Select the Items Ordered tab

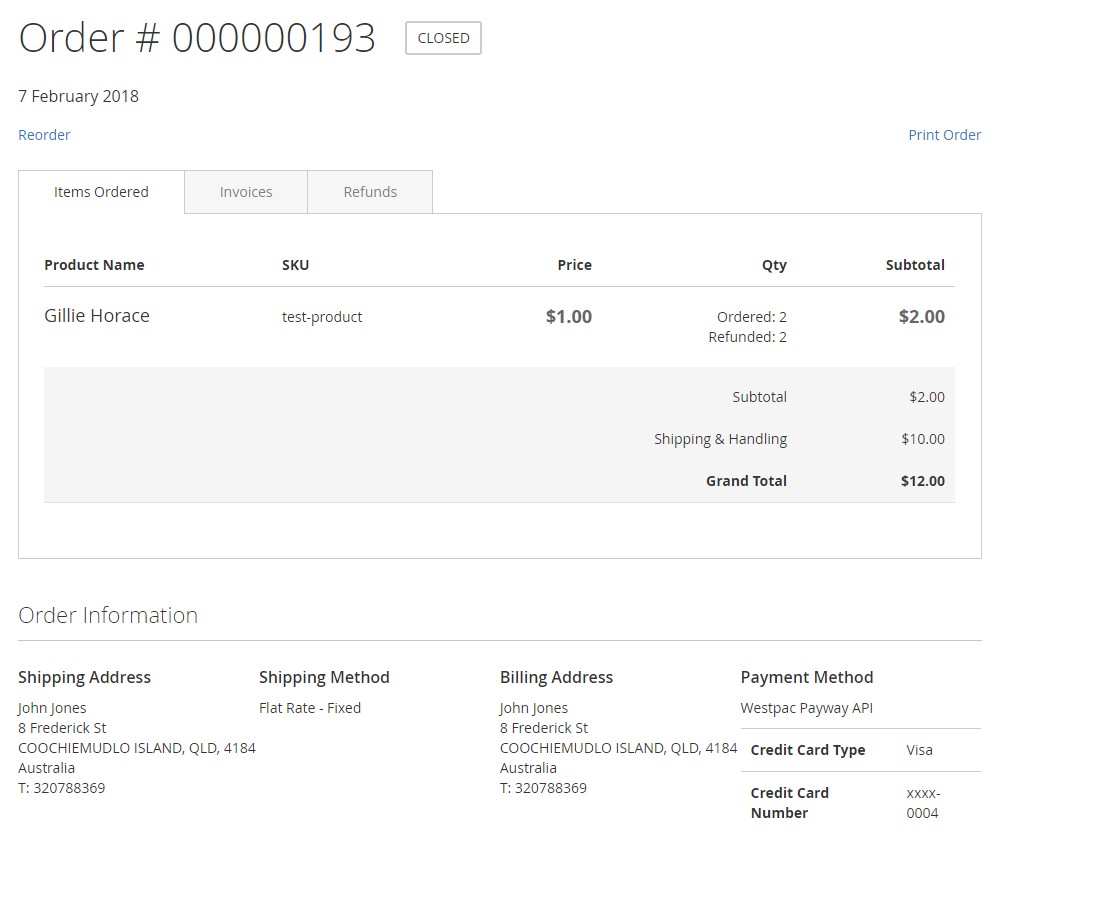point(101,192)
